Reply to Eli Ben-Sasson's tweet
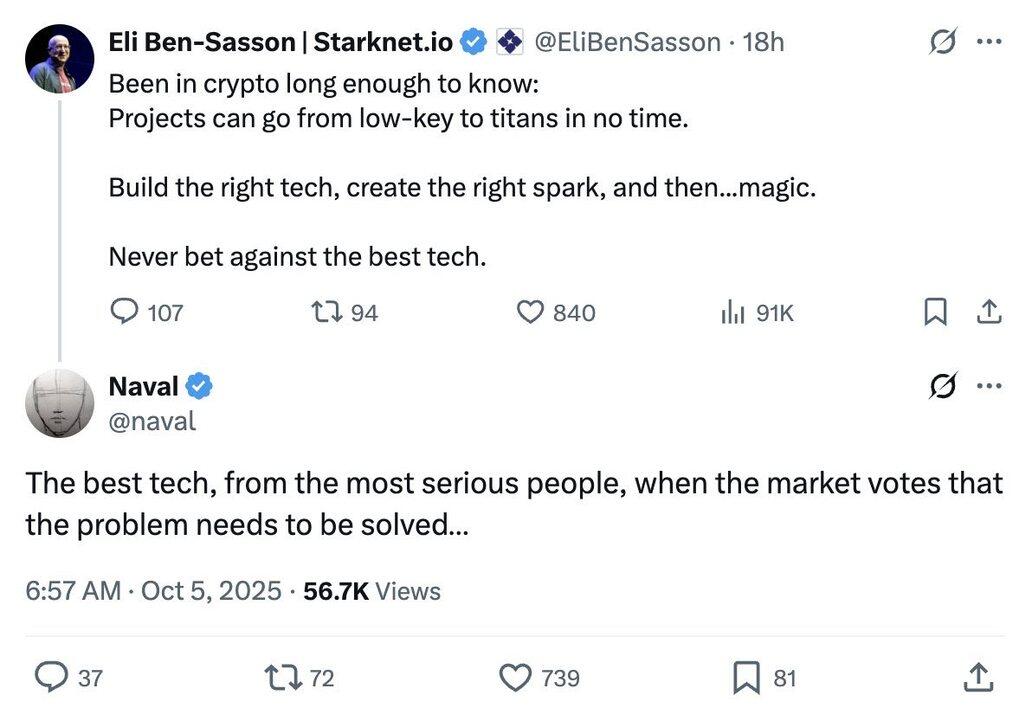This screenshot has height=708, width=1032. point(124,313)
